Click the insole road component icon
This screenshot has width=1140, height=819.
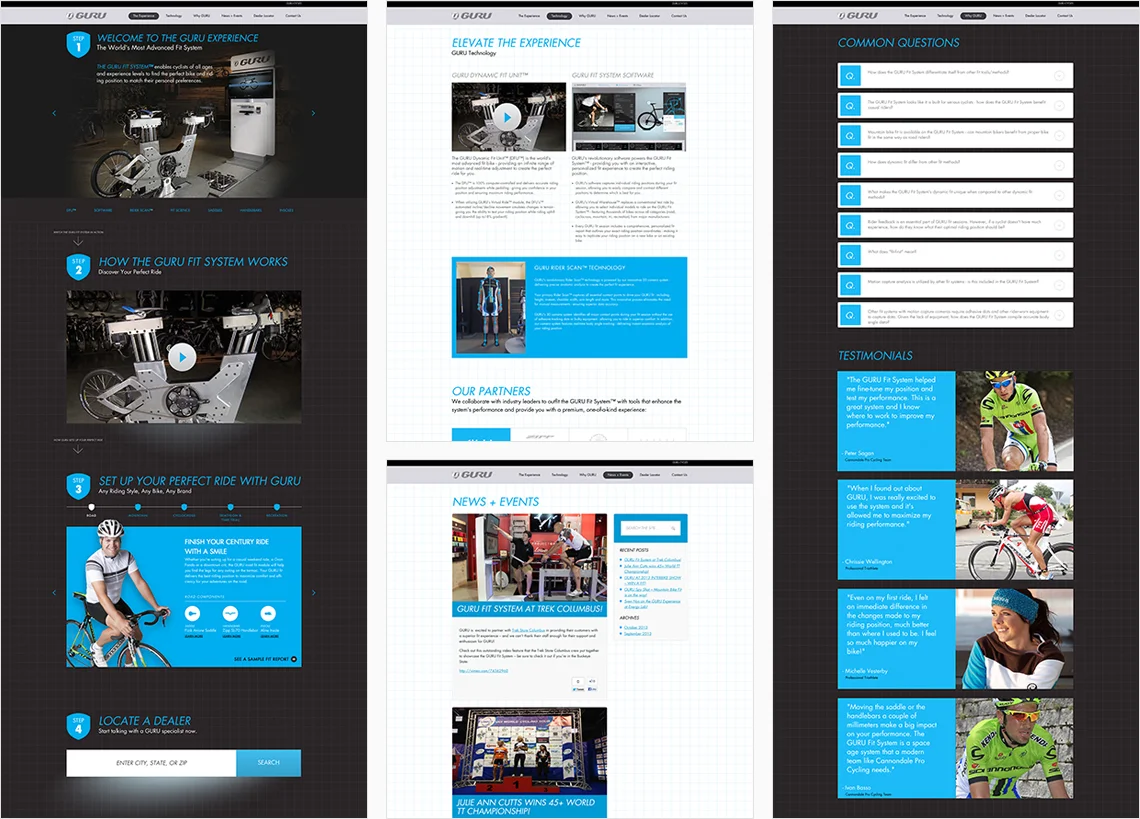(268, 613)
